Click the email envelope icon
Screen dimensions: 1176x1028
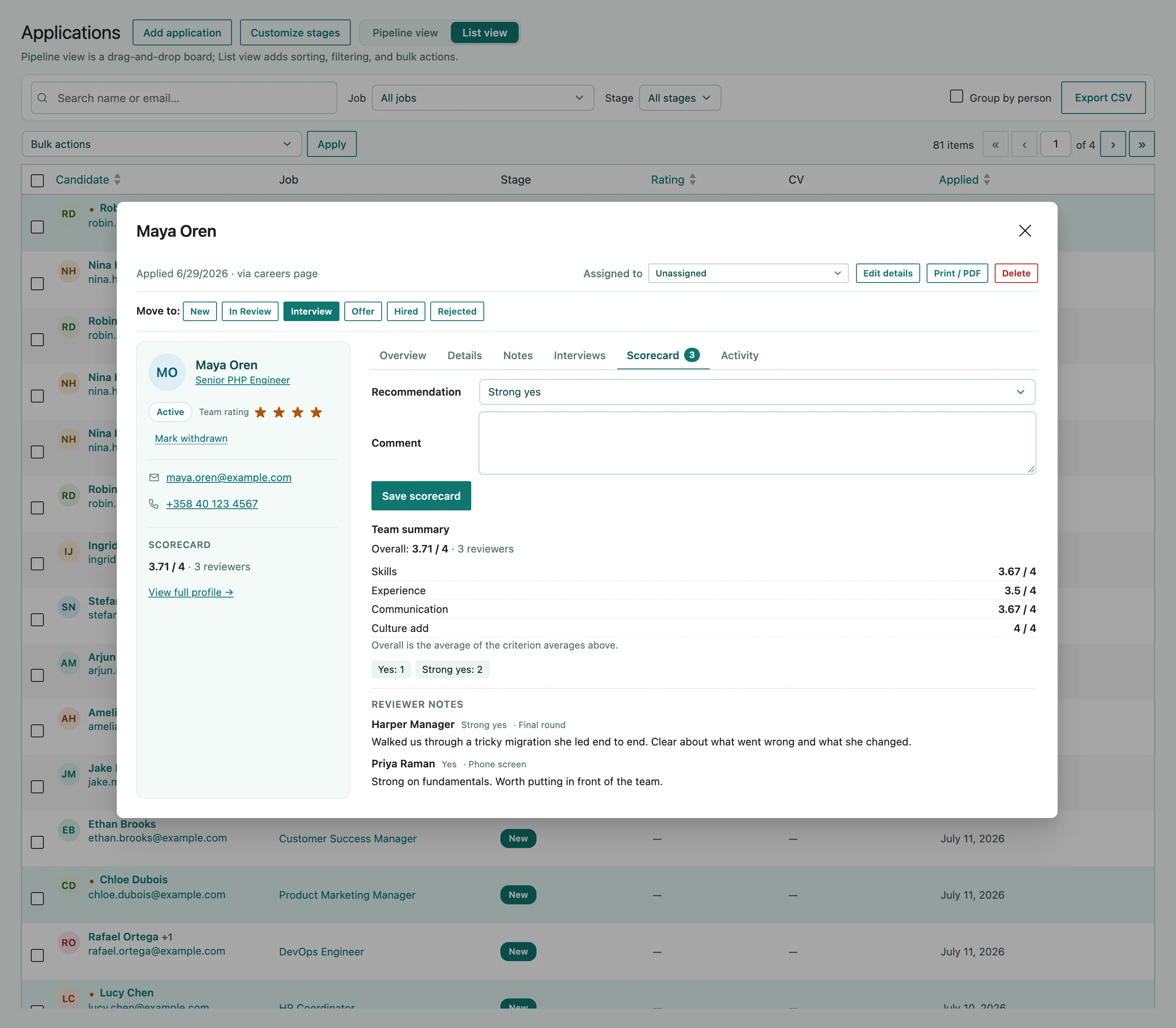(x=154, y=477)
